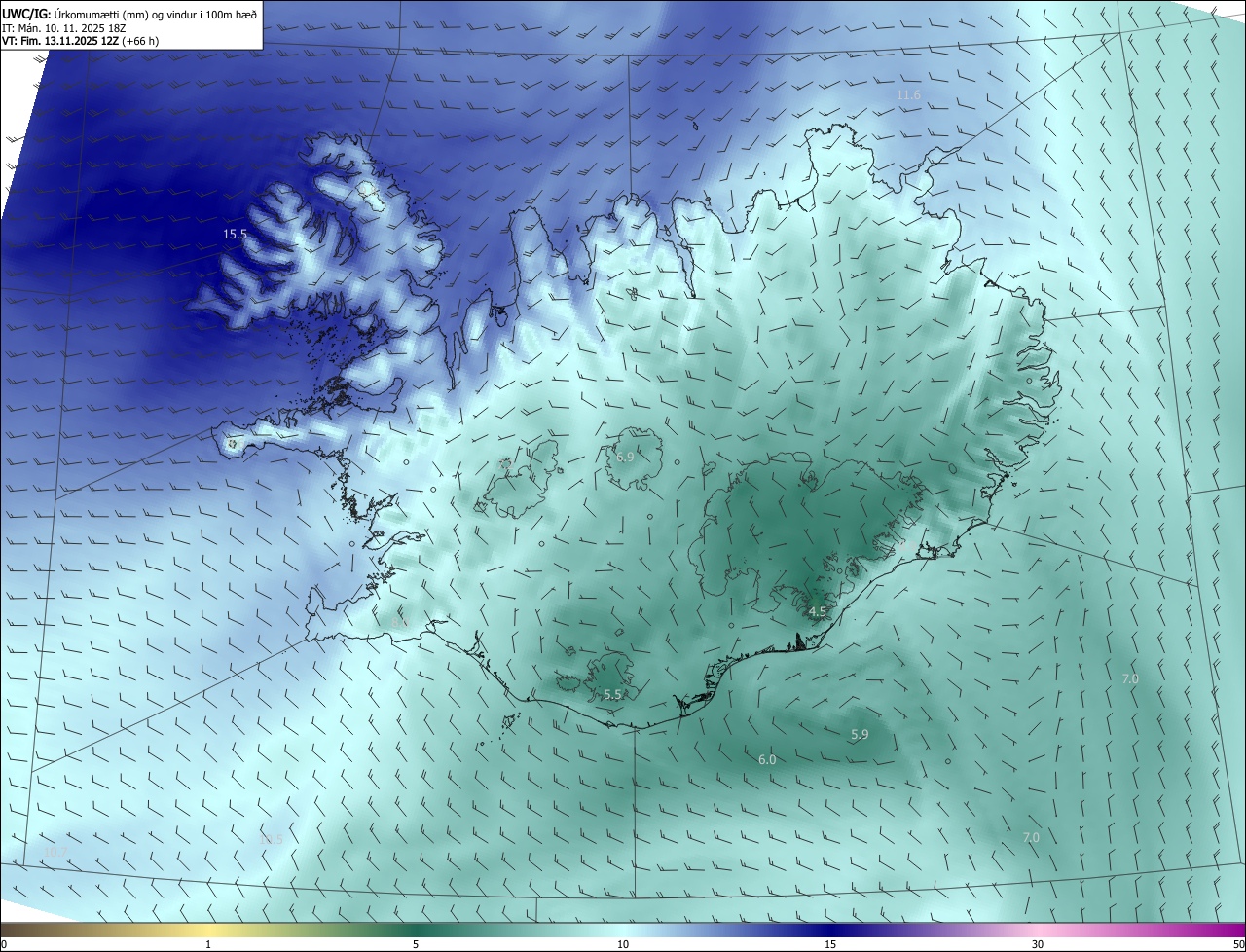Image resolution: width=1246 pixels, height=952 pixels.
Task: Click the 5.9 value label offshore
Action: 860,735
